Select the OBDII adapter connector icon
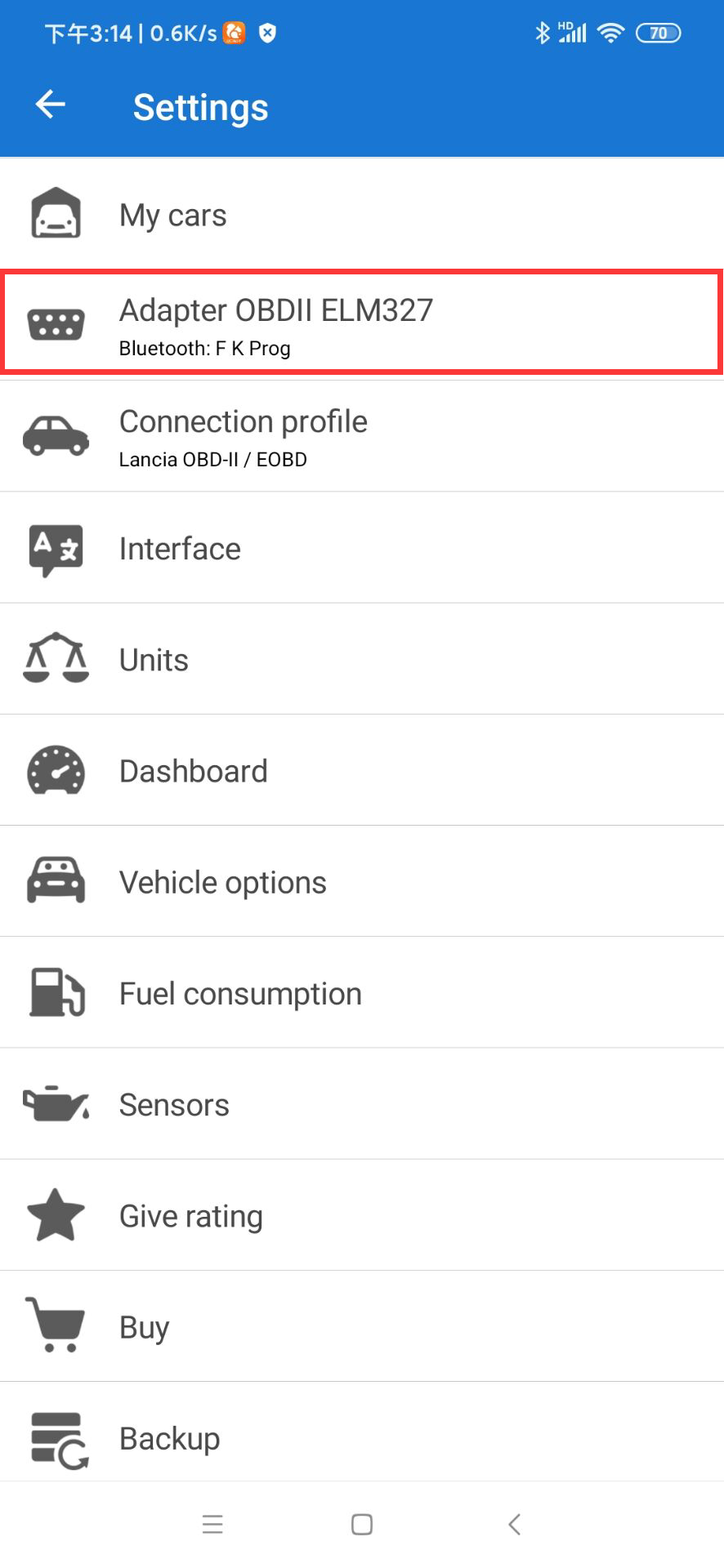This screenshot has width=724, height=1568. coord(56,324)
